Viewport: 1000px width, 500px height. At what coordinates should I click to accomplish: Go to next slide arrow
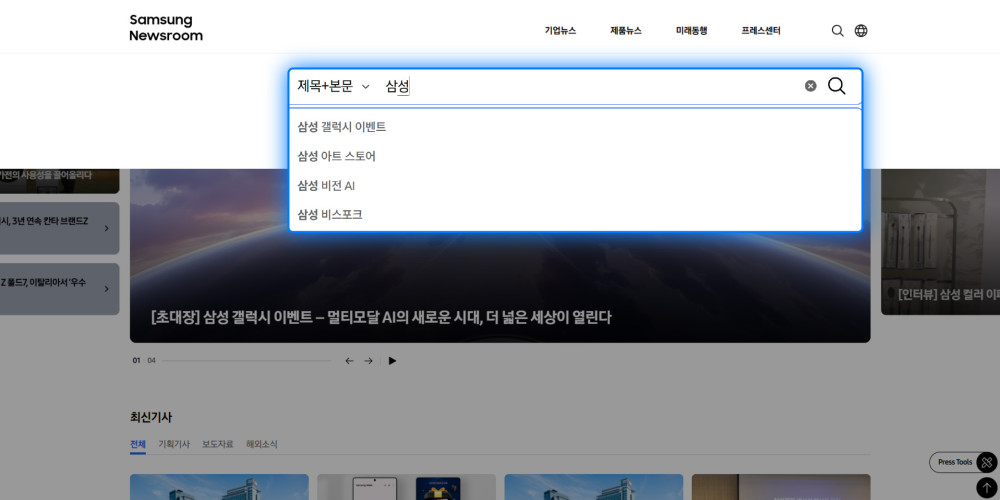point(368,361)
